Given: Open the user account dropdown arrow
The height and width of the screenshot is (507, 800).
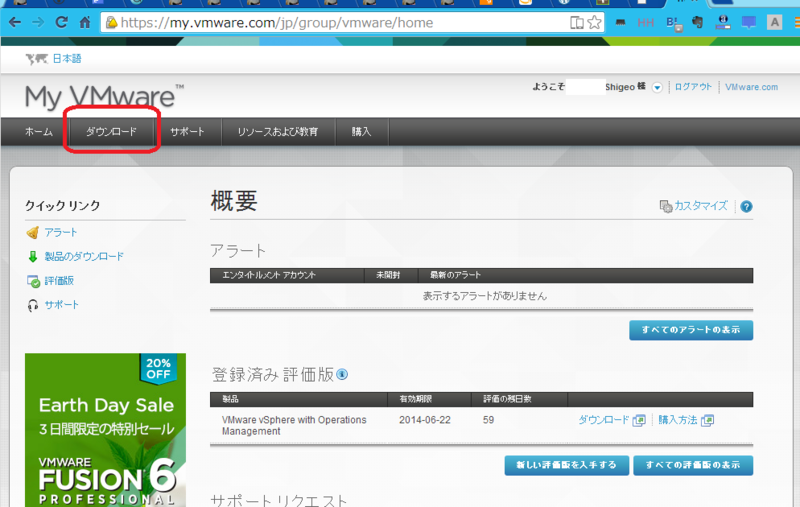Looking at the screenshot, I should (657, 88).
